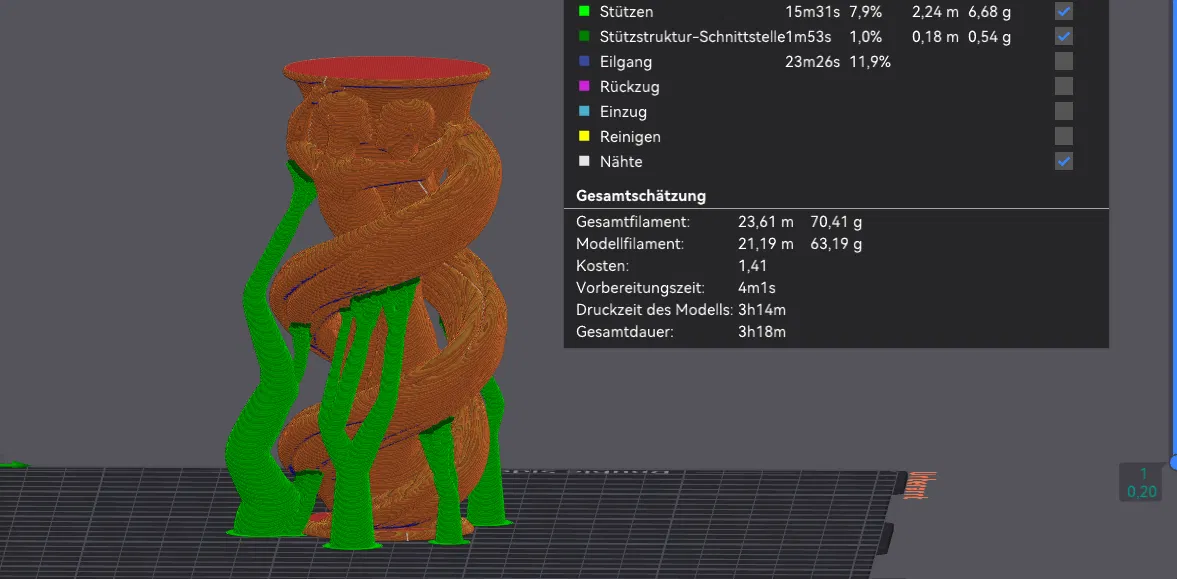Click the yellow Reinigen color swatch
Image resolution: width=1177 pixels, height=579 pixels.
(x=585, y=137)
